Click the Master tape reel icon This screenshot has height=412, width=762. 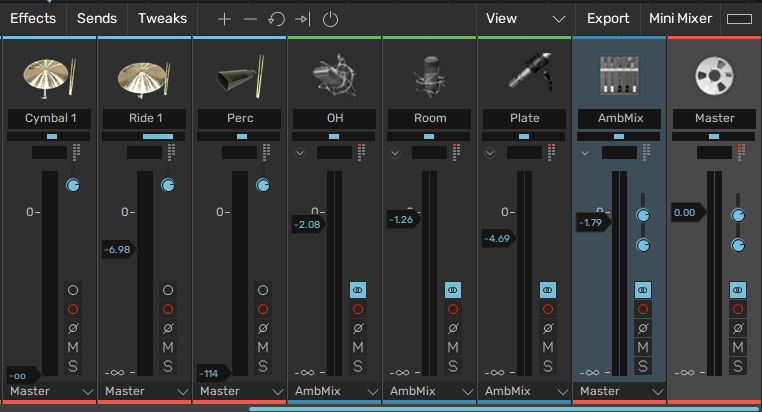(714, 76)
